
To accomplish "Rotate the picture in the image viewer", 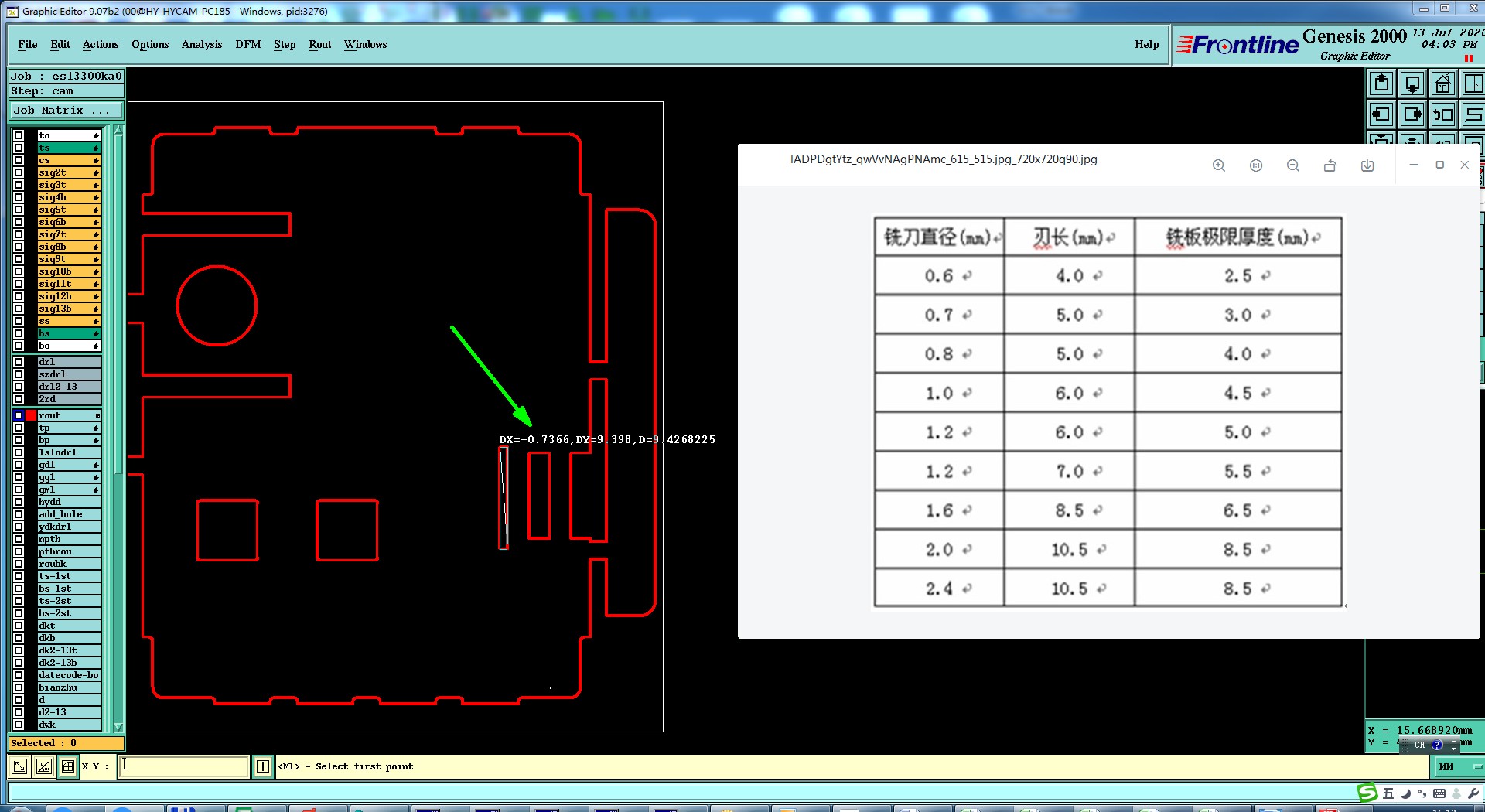I will coord(1330,165).
